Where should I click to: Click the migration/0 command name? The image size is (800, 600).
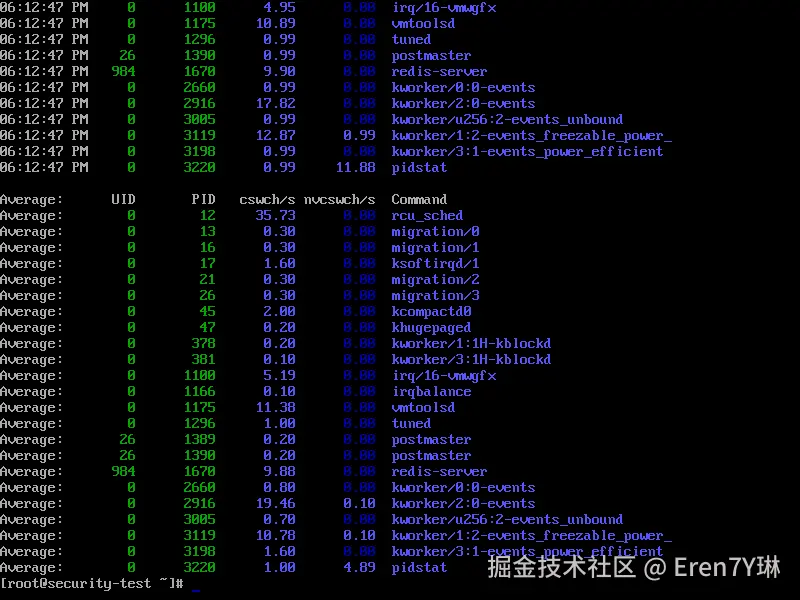(x=435, y=232)
